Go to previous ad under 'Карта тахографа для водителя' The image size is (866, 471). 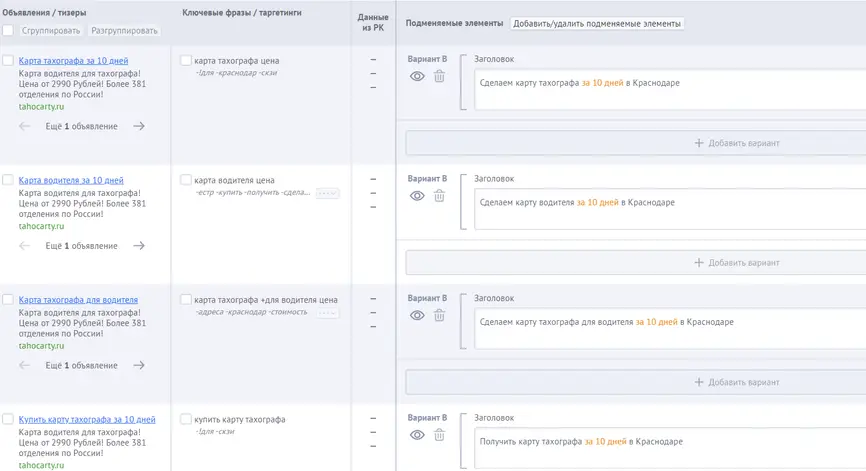(24, 365)
